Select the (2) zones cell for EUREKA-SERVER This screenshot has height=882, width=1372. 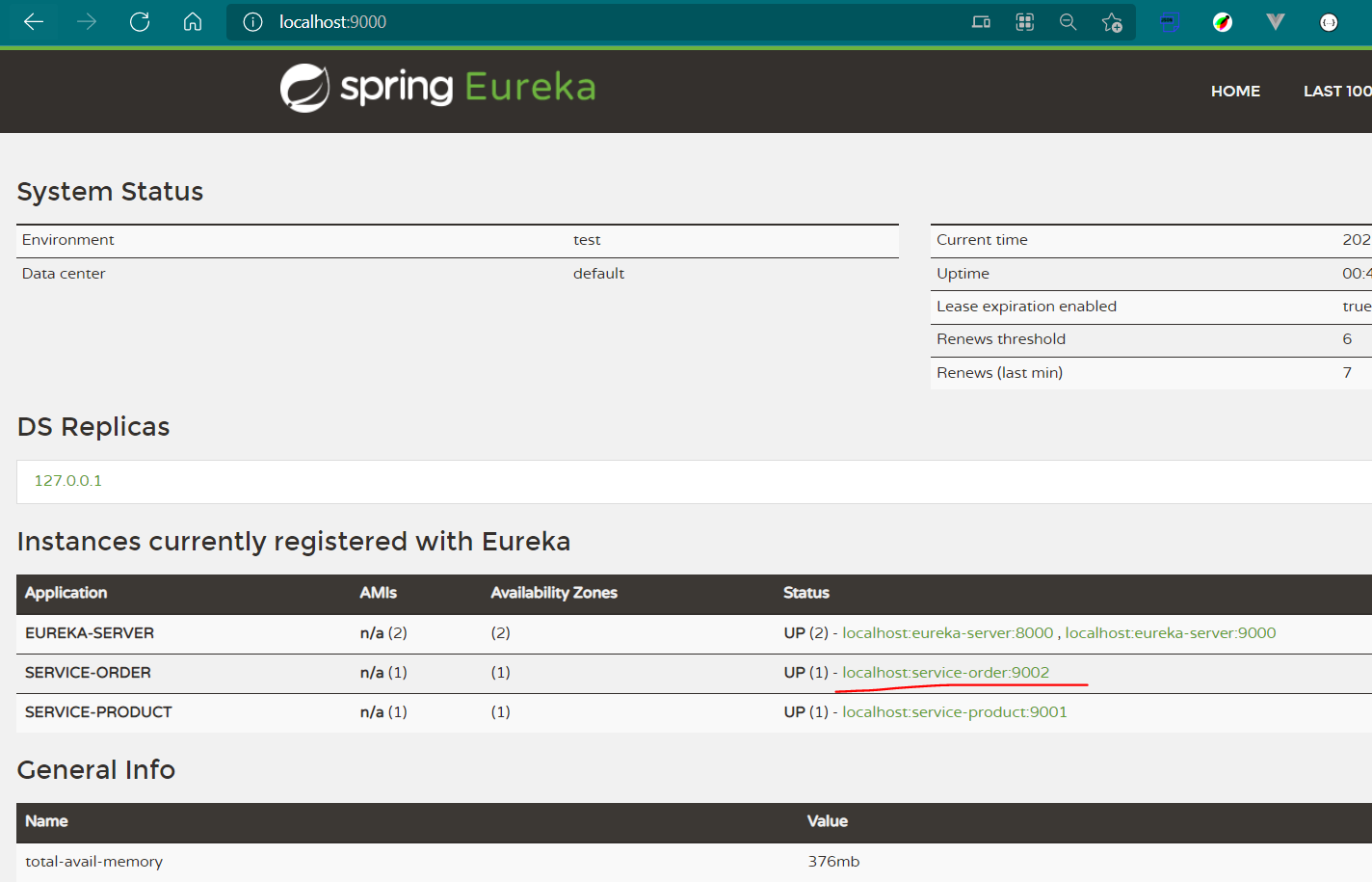(x=500, y=632)
